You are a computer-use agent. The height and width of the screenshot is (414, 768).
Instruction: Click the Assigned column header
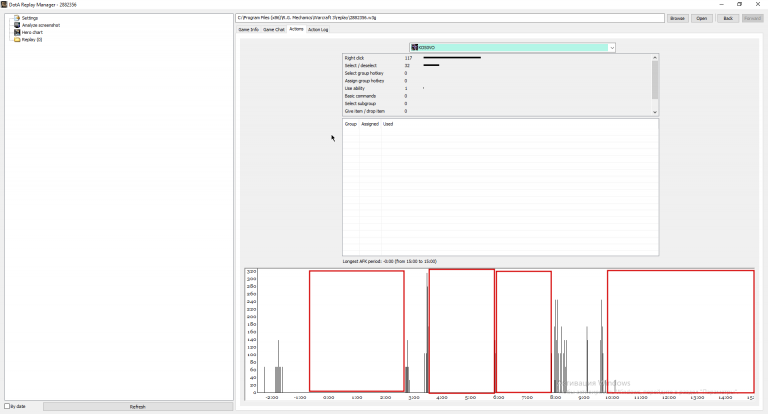tap(370, 124)
